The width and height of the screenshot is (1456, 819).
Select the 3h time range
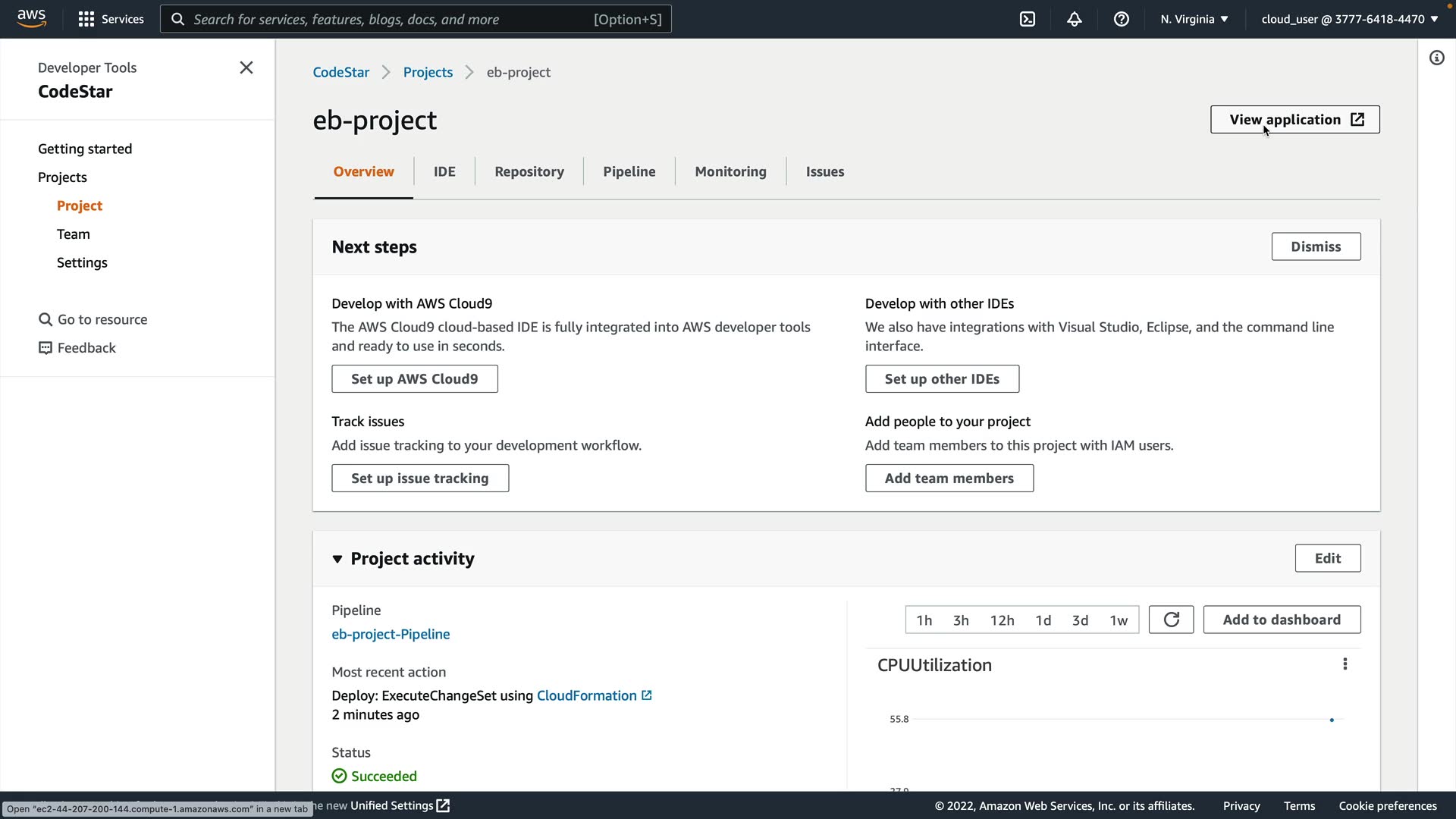[961, 620]
